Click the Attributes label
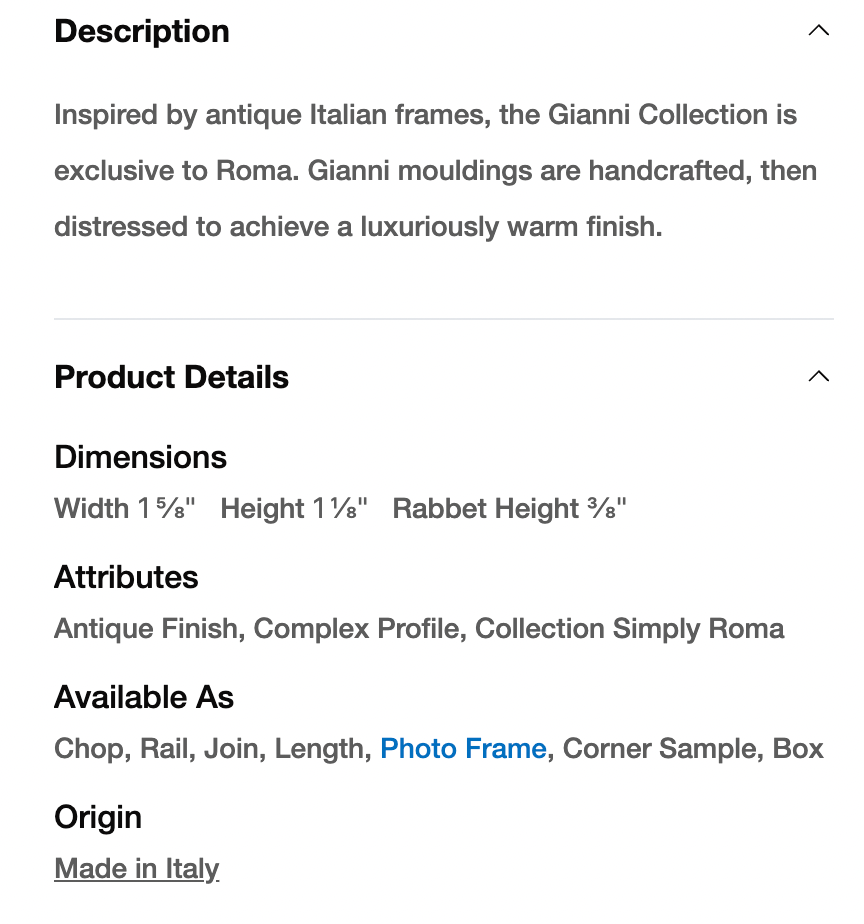Image resolution: width=864 pixels, height=924 pixels. (x=126, y=577)
